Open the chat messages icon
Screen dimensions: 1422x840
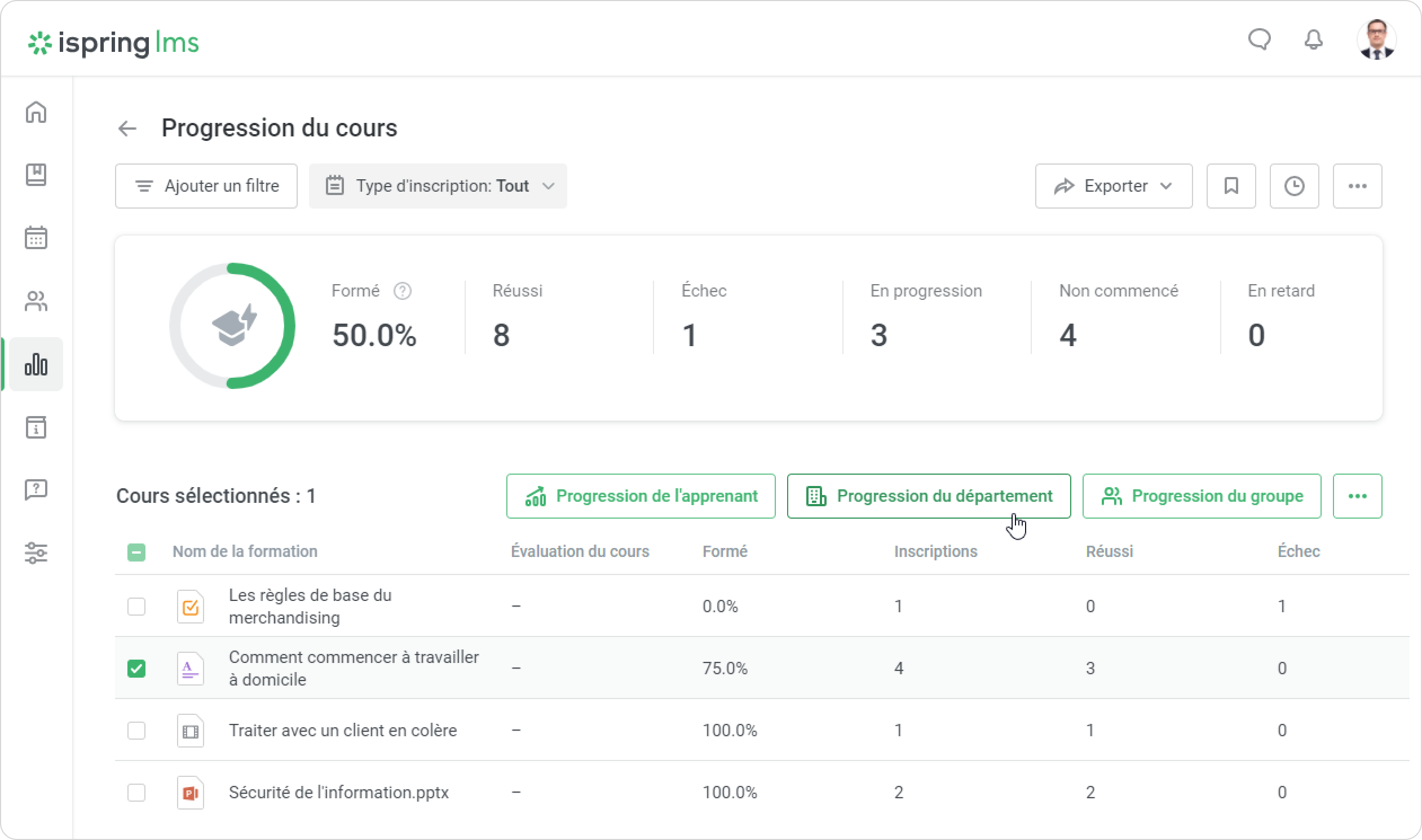click(x=1260, y=39)
